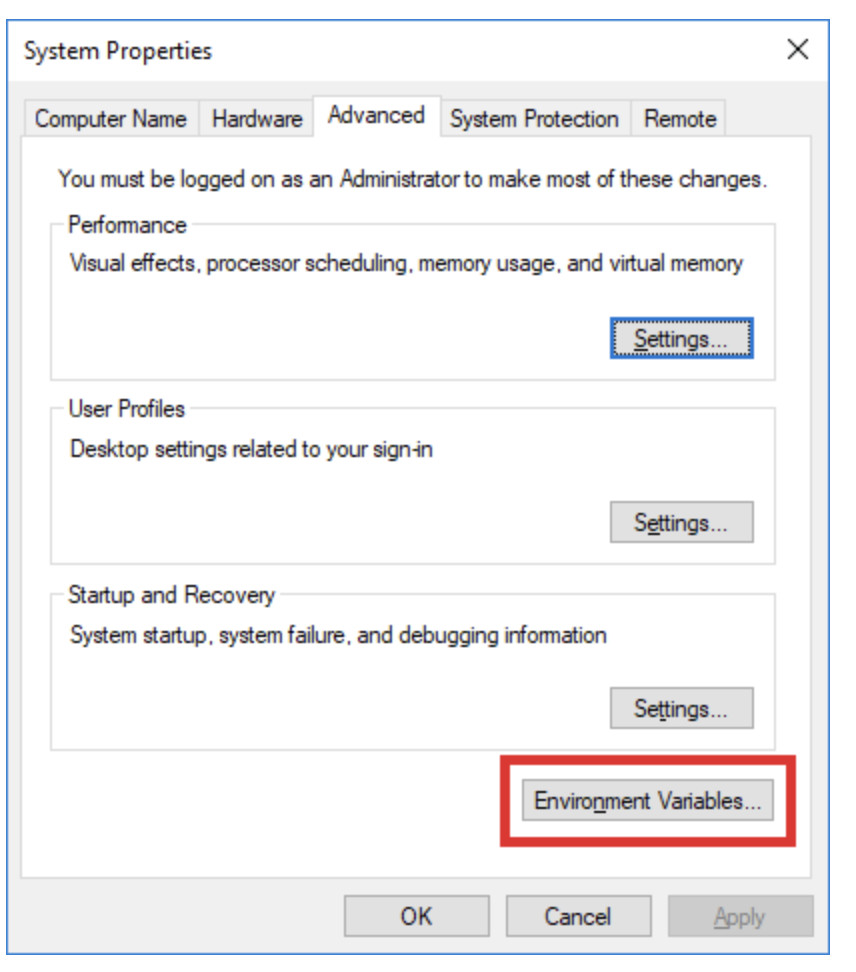This screenshot has width=856, height=972.
Task: Click the Administrator logon notice text
Action: (412, 179)
